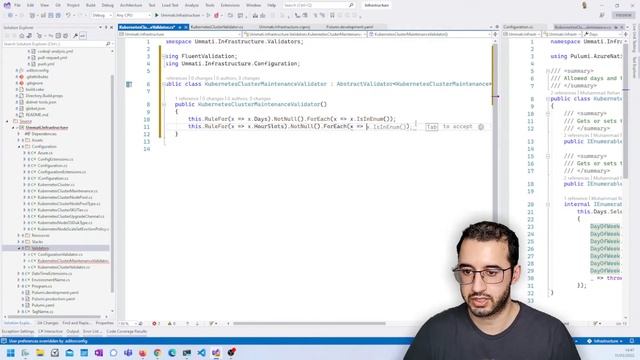Switch to KubernetesClusterValidator.cs tab

click(x=217, y=27)
